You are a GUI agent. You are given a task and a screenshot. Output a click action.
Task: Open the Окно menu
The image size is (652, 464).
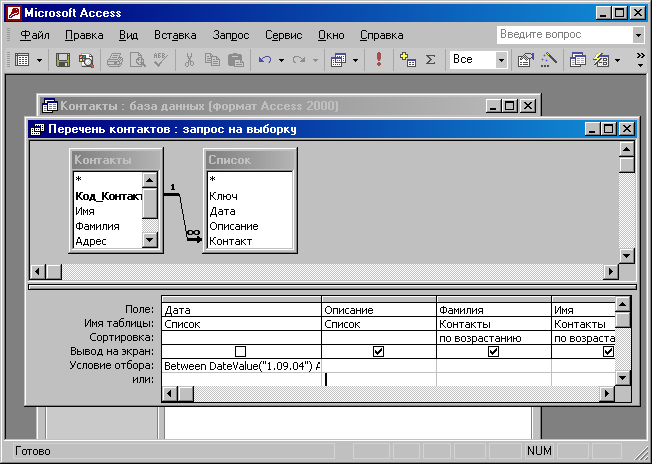tap(331, 35)
